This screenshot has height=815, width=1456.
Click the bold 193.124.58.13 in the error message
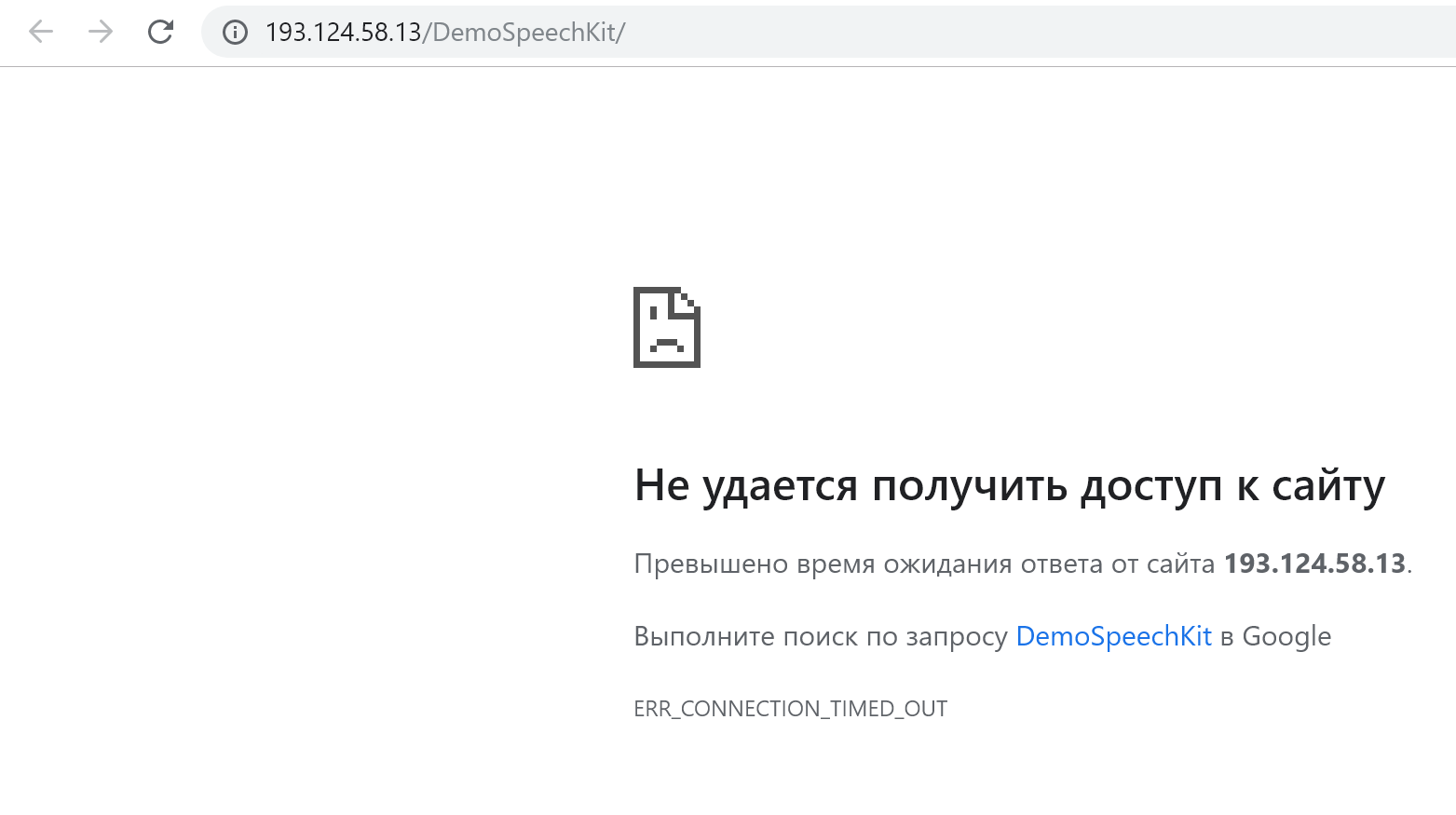point(1314,564)
